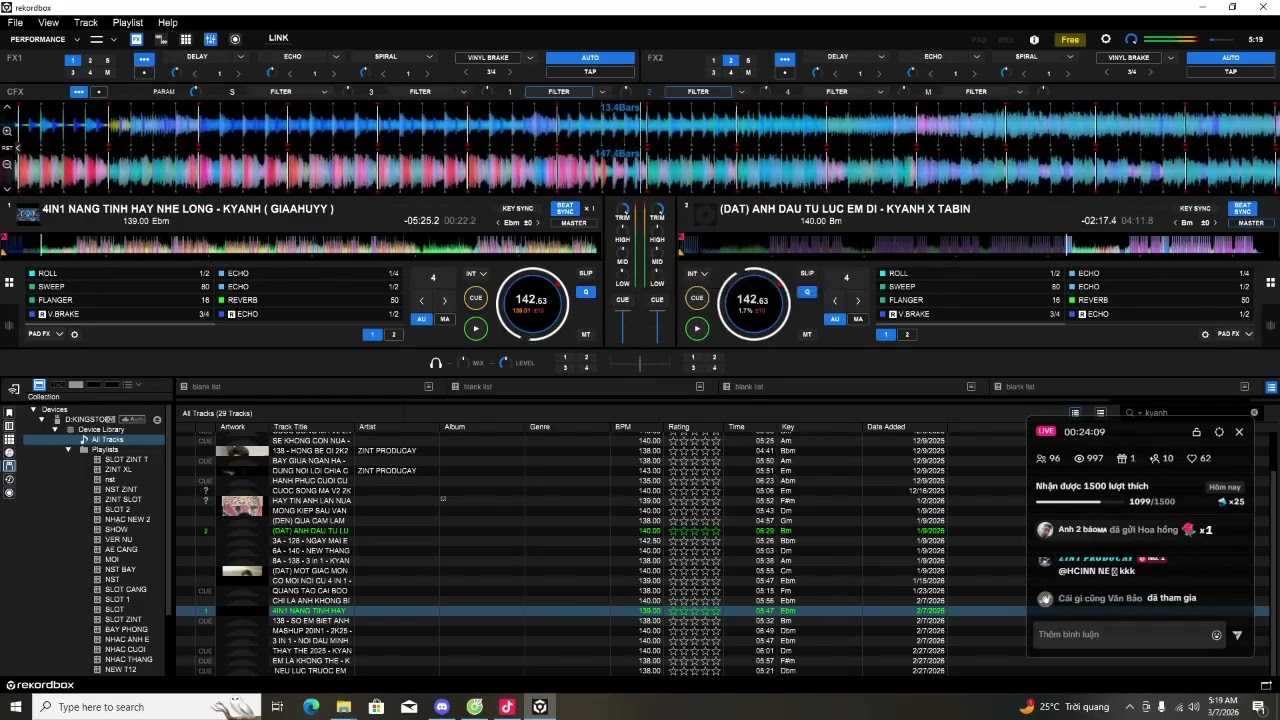Toggle BEAT SYNC on deck 1
The width and height of the screenshot is (1280, 720).
[565, 209]
